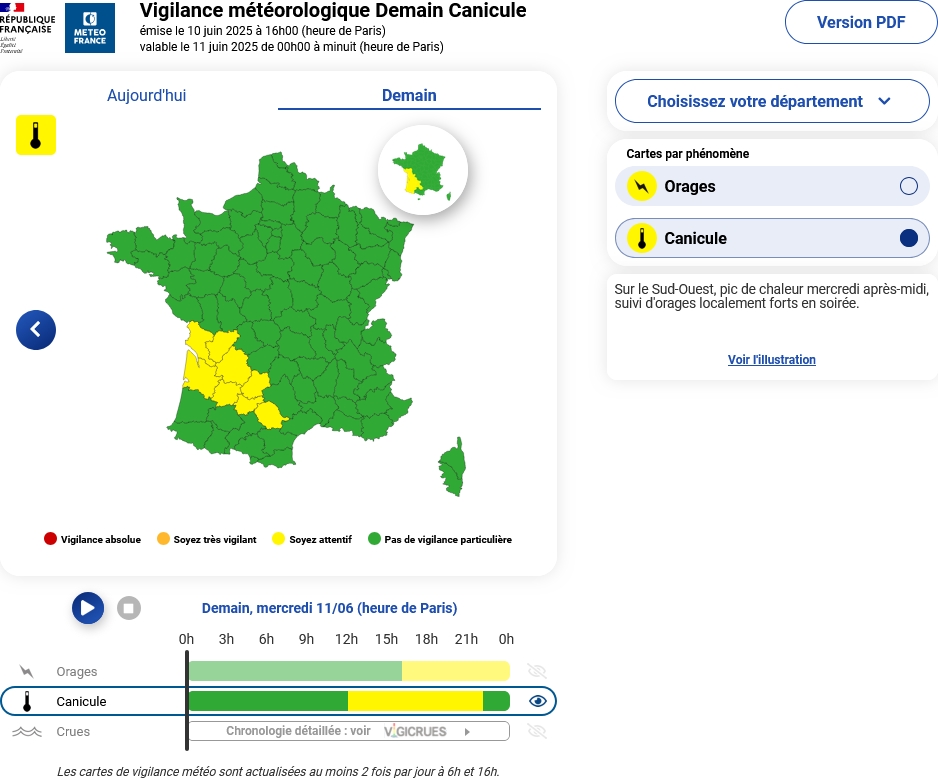938x778 pixels.
Task: Download the Version PDF
Action: (861, 22)
